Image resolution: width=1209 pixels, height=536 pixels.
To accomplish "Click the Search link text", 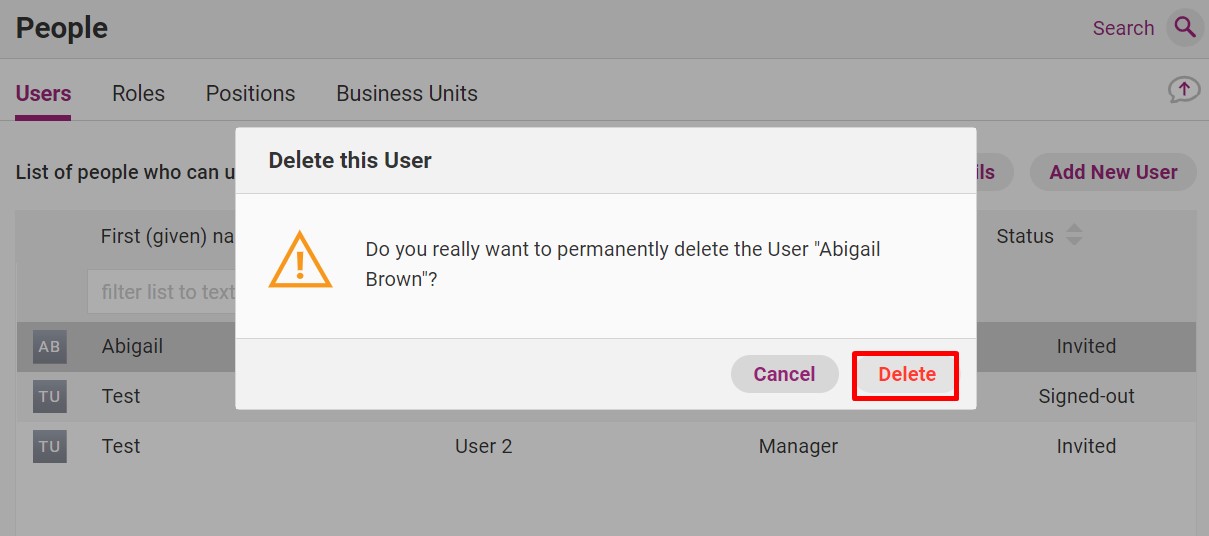I will [1123, 28].
